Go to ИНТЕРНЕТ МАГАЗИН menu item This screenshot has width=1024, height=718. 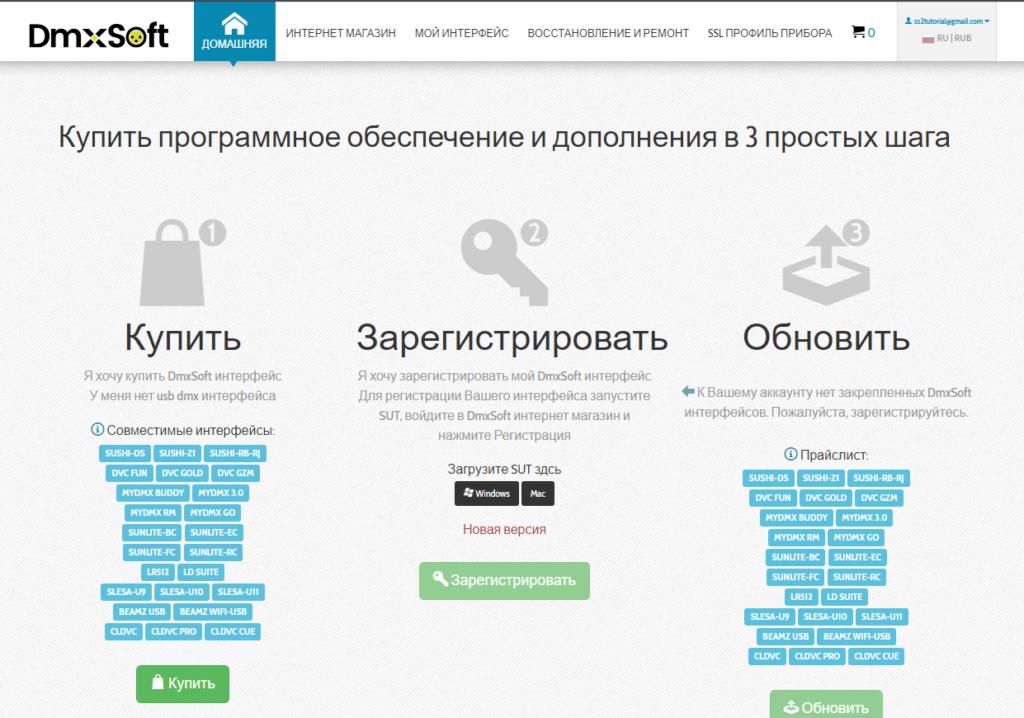[341, 33]
